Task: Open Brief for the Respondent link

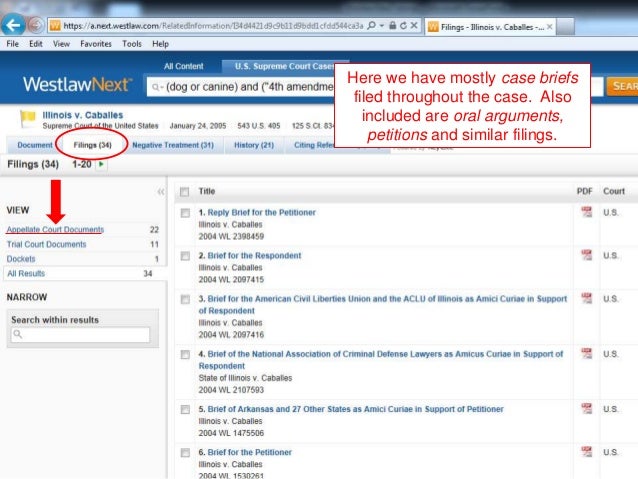Action: click(x=254, y=256)
